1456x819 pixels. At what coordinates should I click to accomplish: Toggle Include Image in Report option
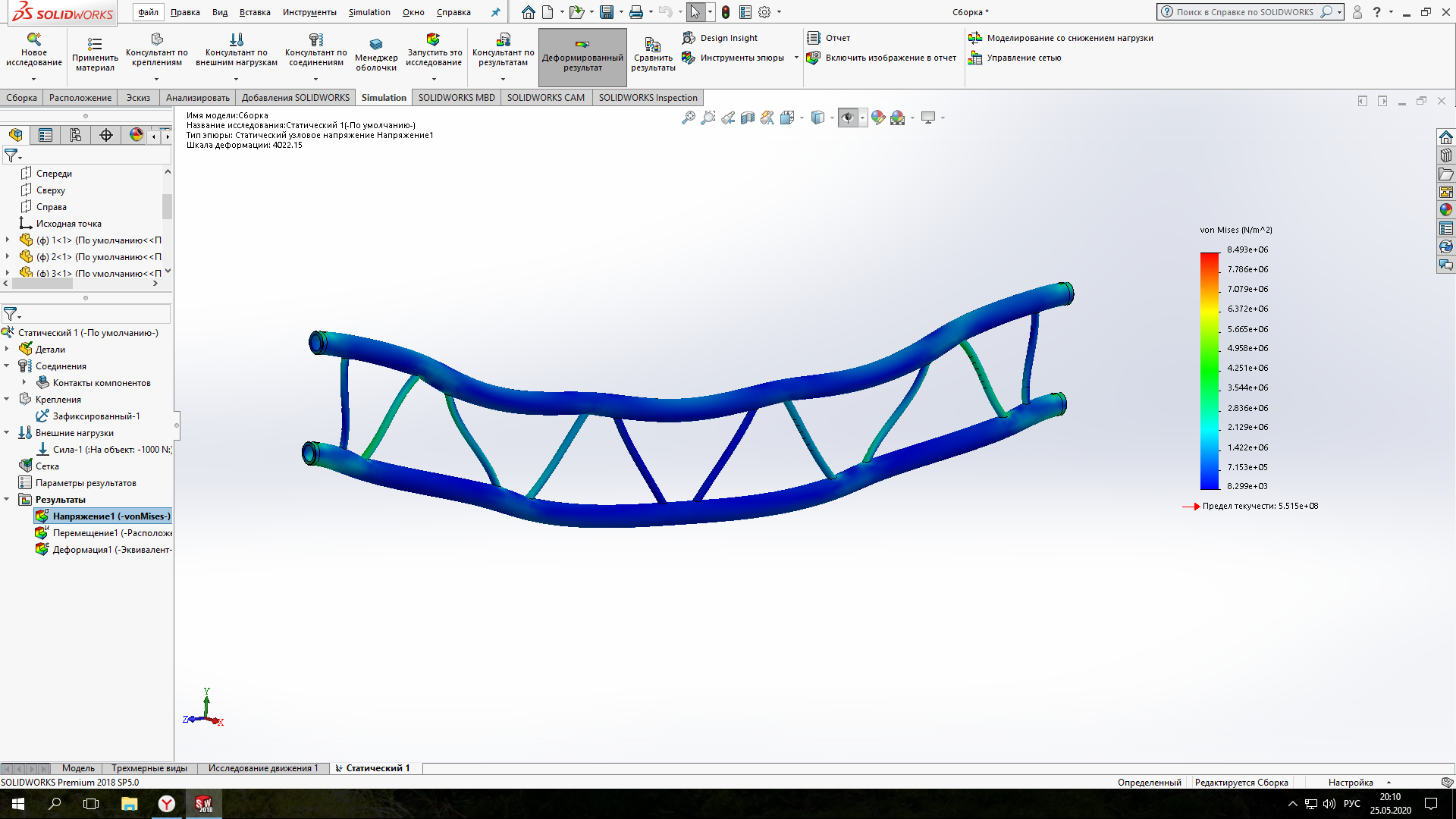point(882,58)
